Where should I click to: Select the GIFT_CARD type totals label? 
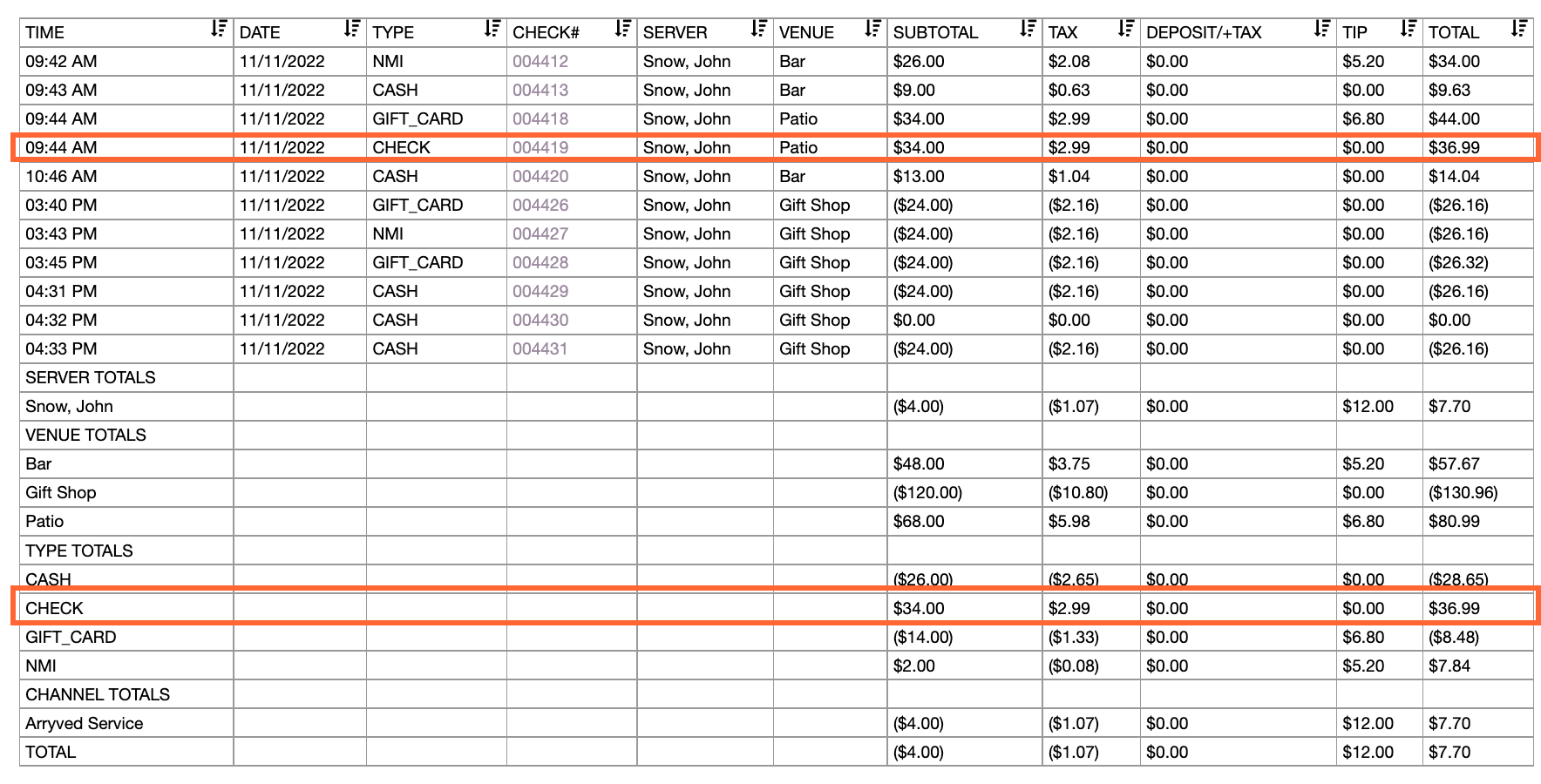pyautogui.click(x=71, y=637)
